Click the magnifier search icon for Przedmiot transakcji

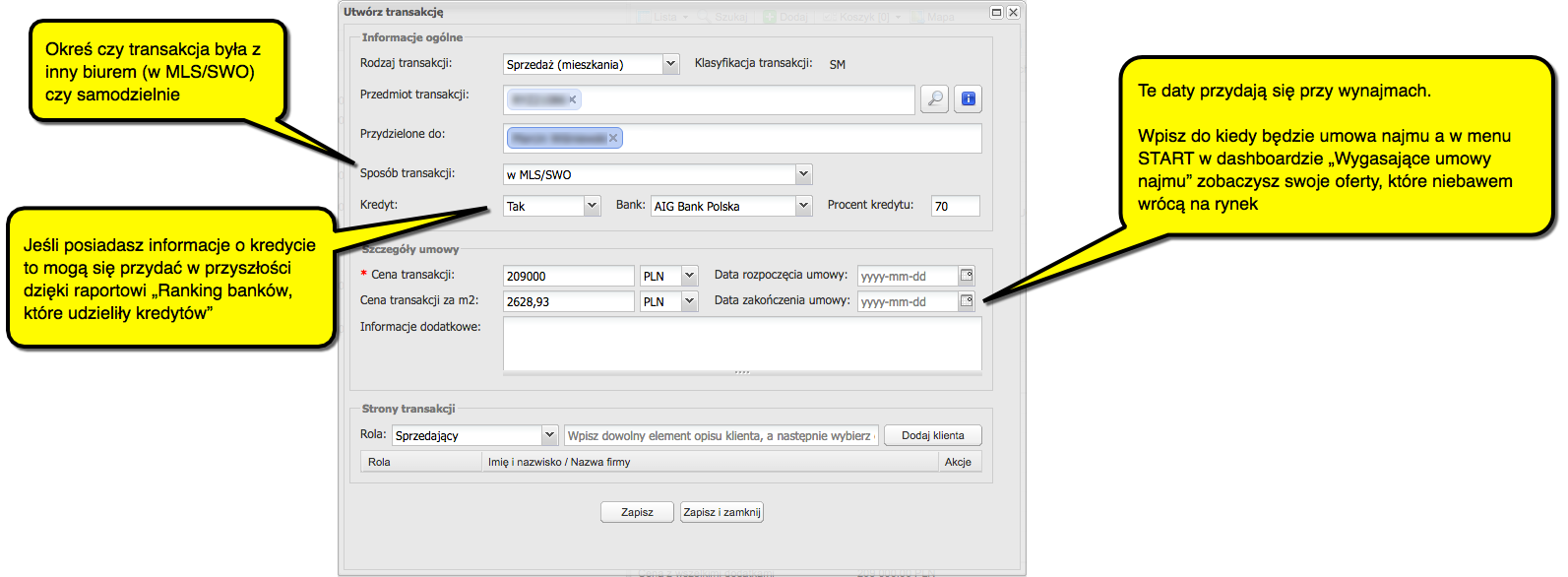click(x=934, y=98)
